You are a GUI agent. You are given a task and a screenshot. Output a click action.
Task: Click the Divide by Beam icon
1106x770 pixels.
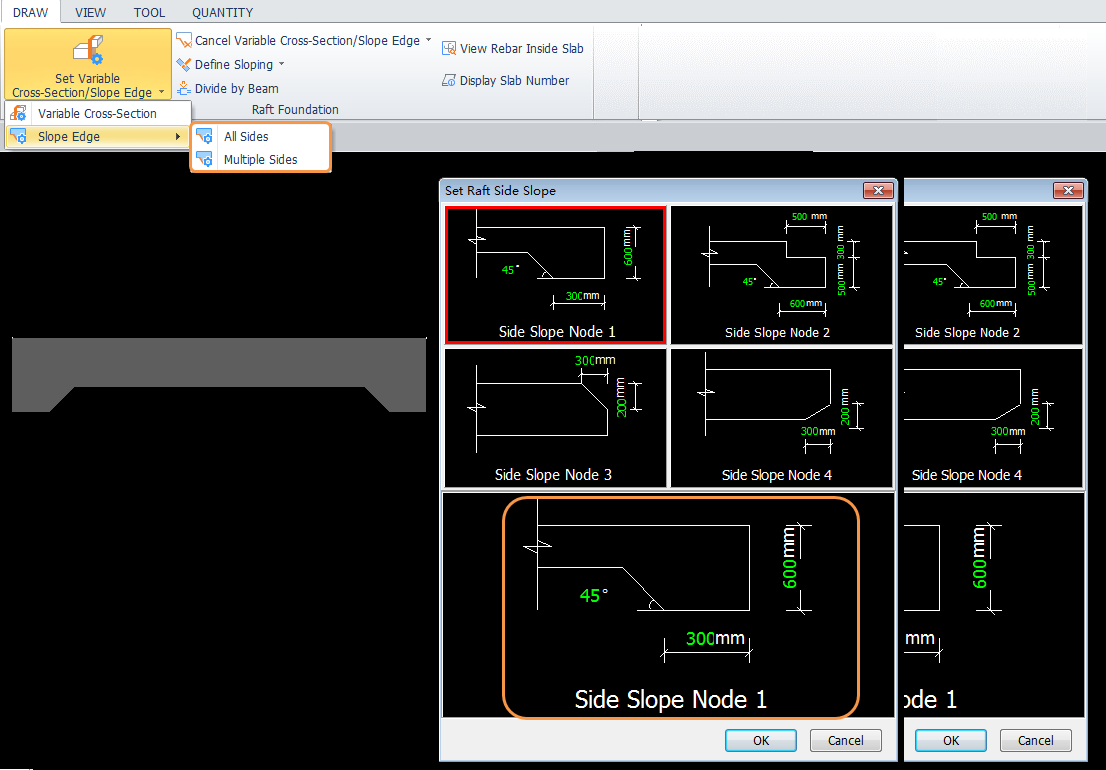pos(184,89)
